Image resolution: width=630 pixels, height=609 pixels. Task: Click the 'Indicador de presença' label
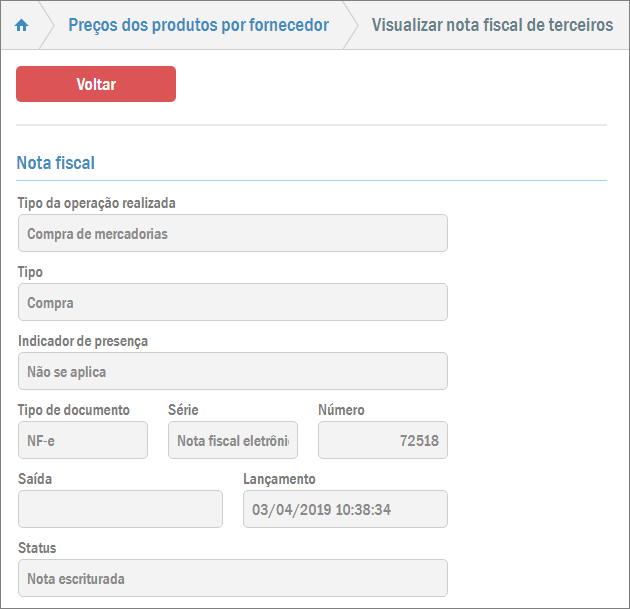[83, 341]
